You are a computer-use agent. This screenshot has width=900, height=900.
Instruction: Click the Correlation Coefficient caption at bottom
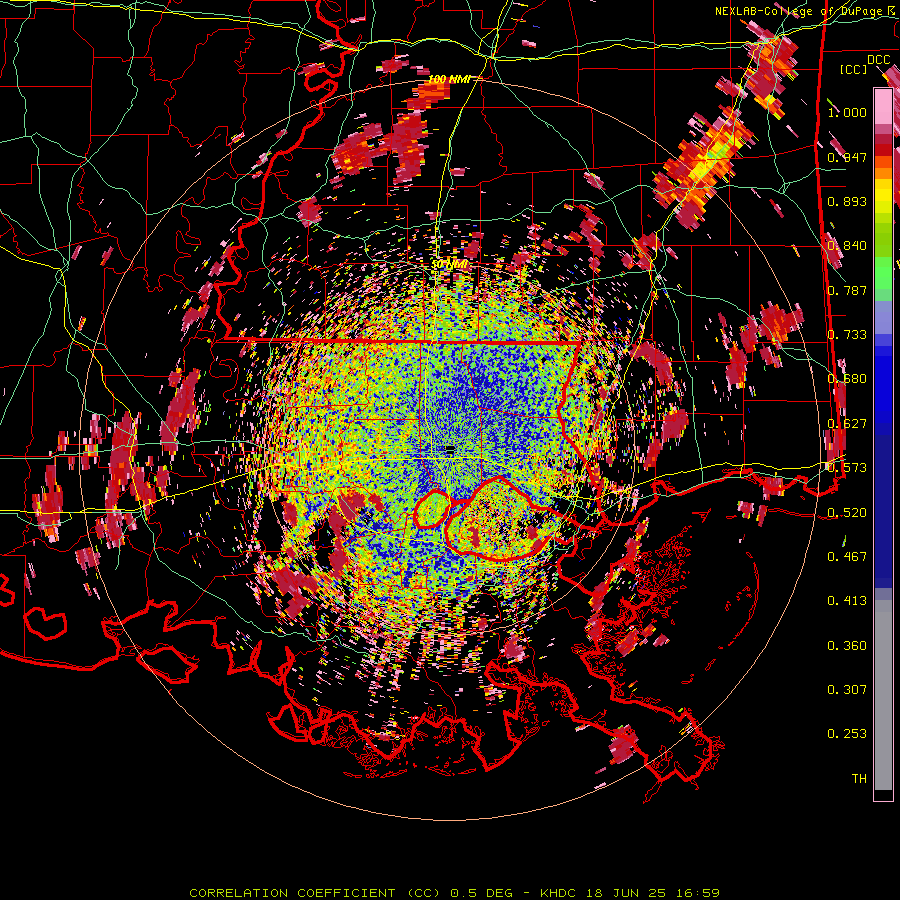click(454, 893)
